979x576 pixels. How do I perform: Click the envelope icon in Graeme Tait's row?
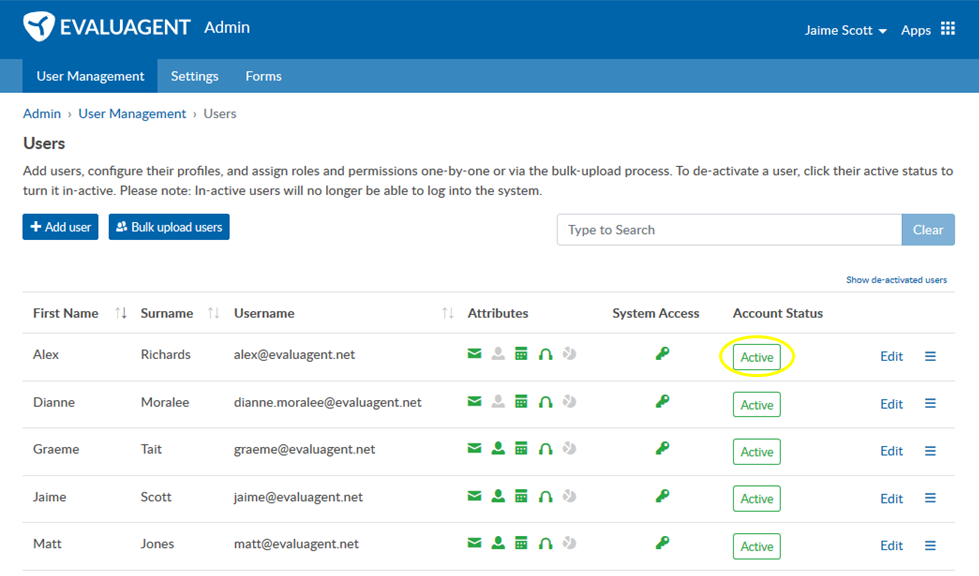[475, 448]
